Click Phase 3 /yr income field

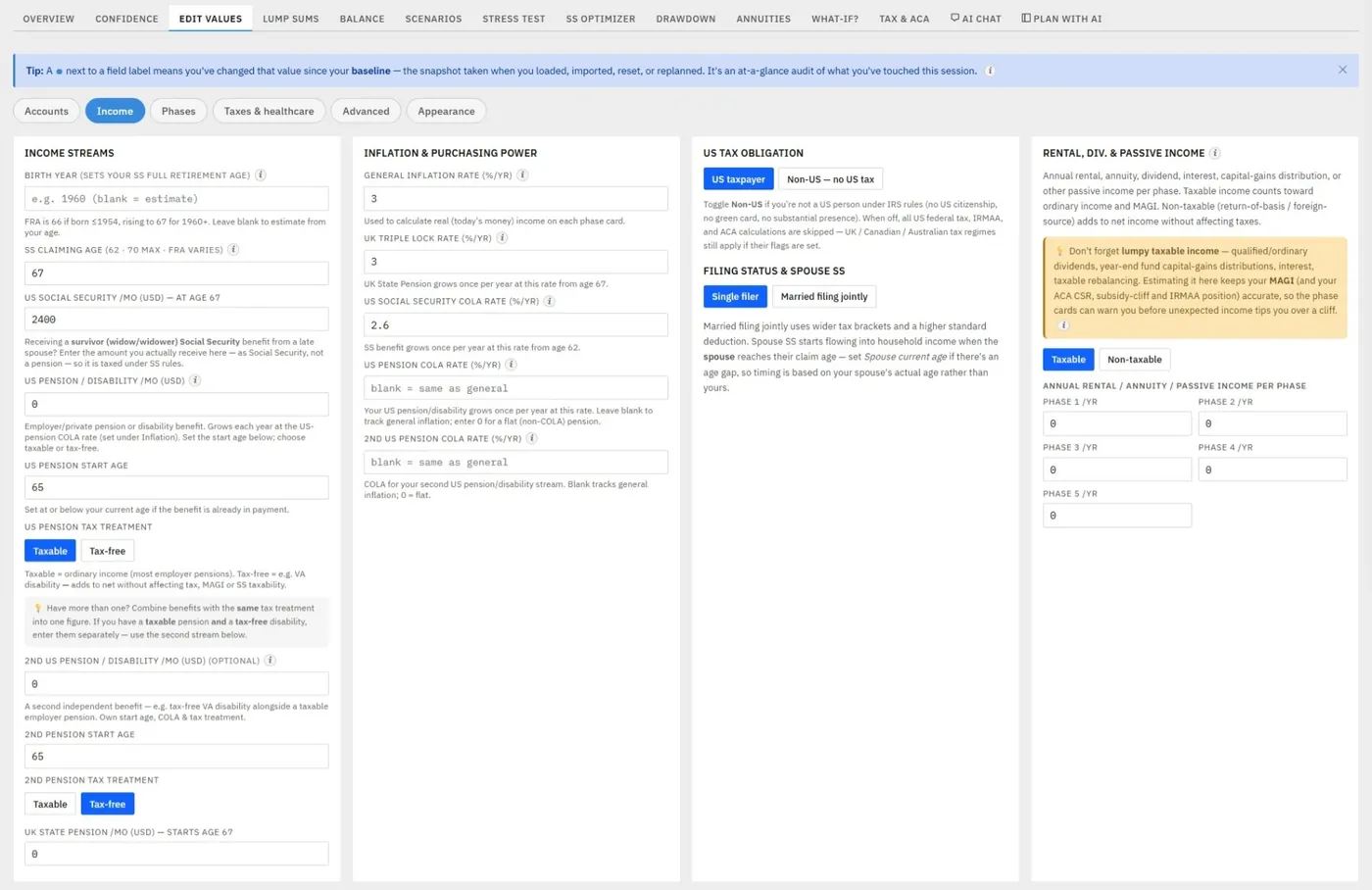coord(1117,470)
